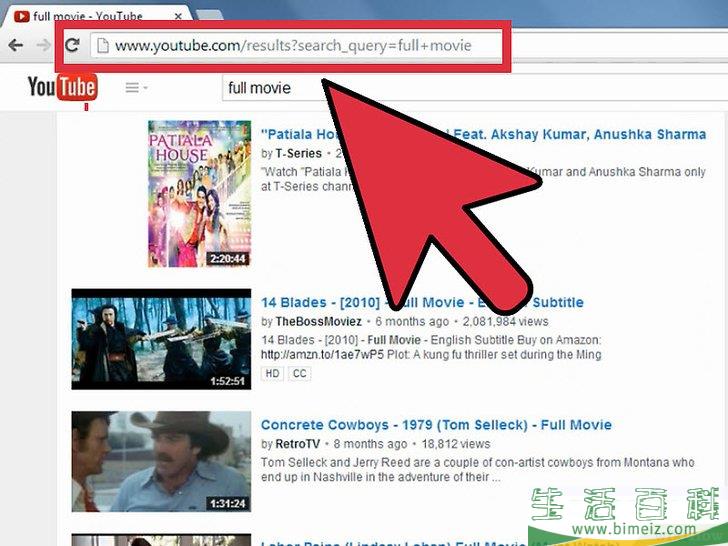Image resolution: width=728 pixels, height=546 pixels.
Task: Visit the RetroTV channel link
Action: point(297,444)
